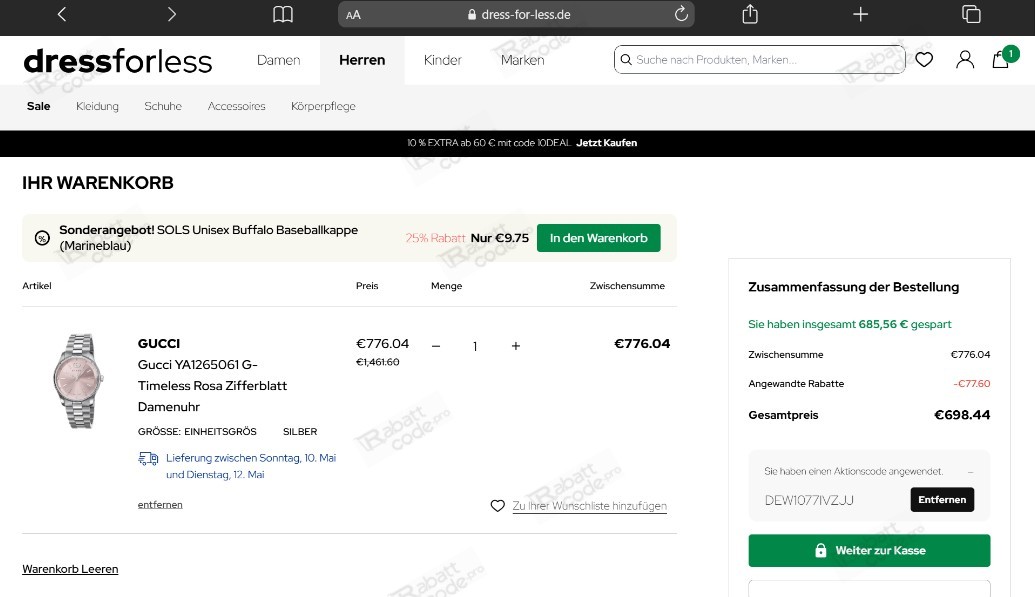This screenshot has width=1035, height=597.
Task: Open the shopping bag cart icon
Action: click(x=1001, y=59)
